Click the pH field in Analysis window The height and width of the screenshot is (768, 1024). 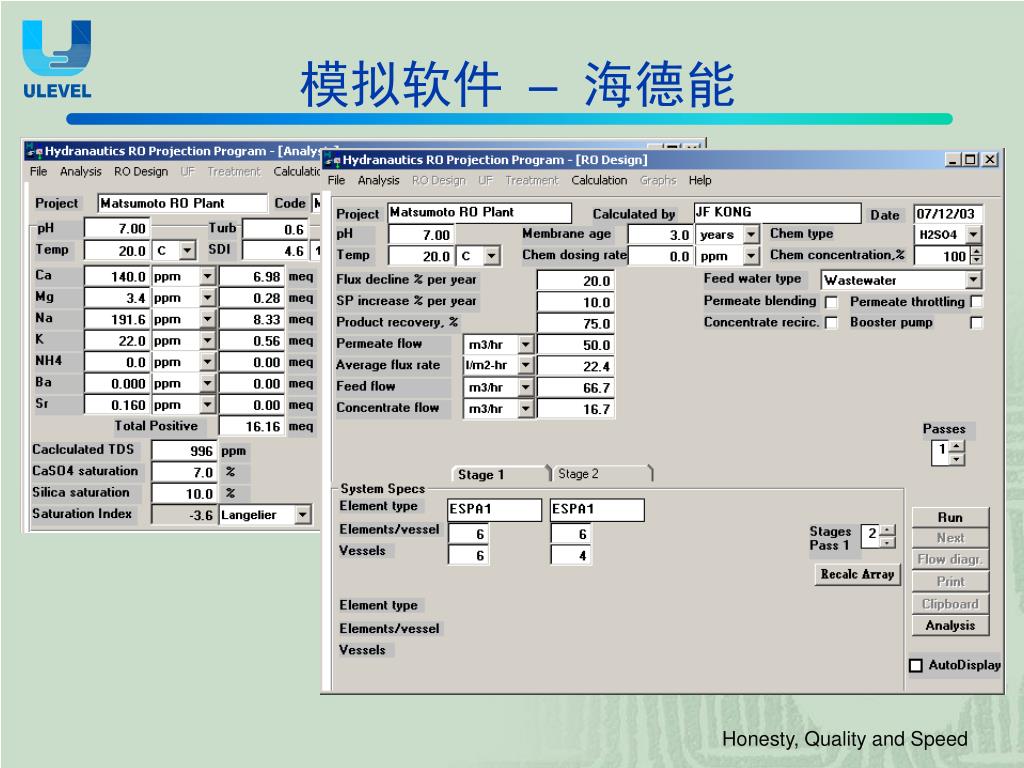click(117, 229)
